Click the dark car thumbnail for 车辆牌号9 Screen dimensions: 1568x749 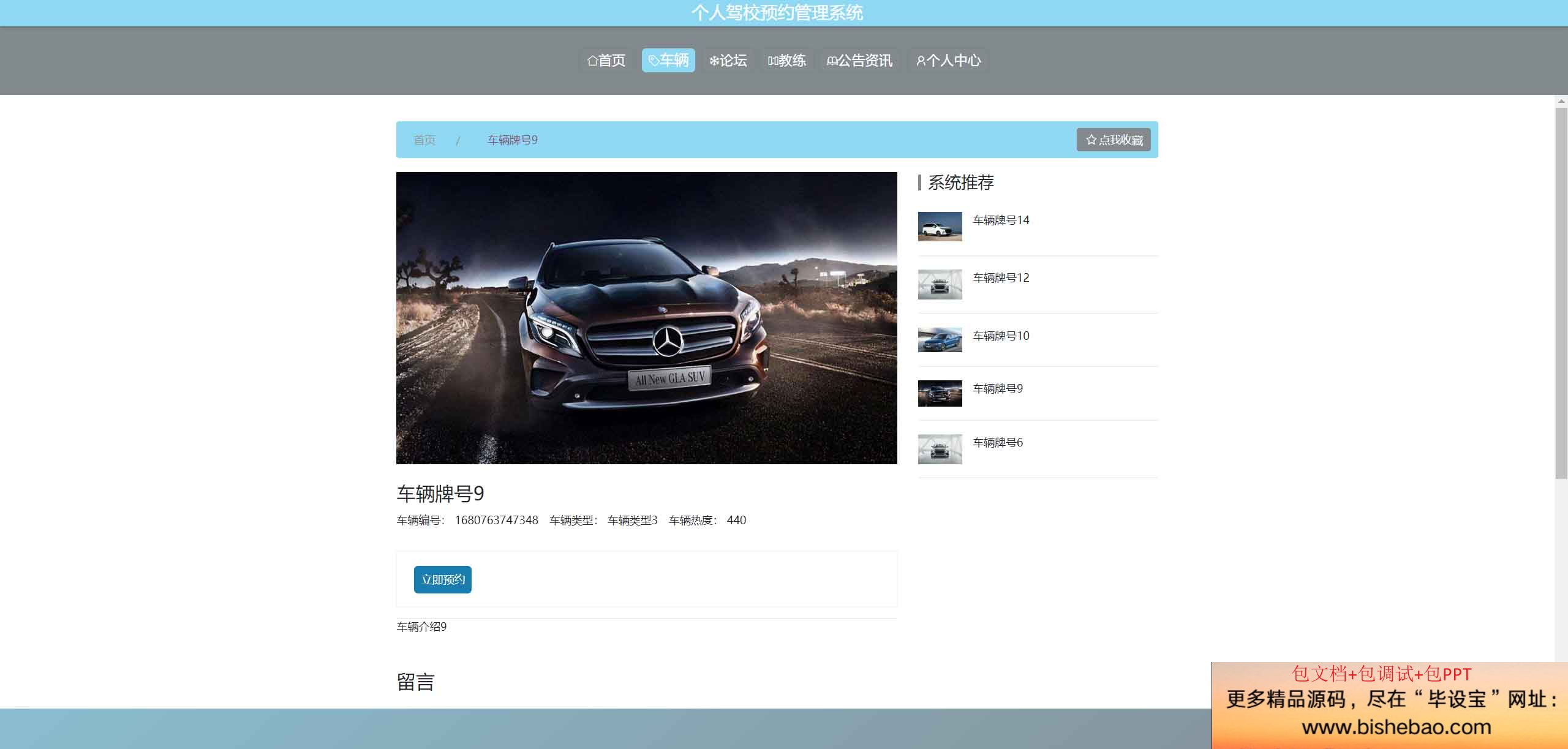(x=940, y=393)
